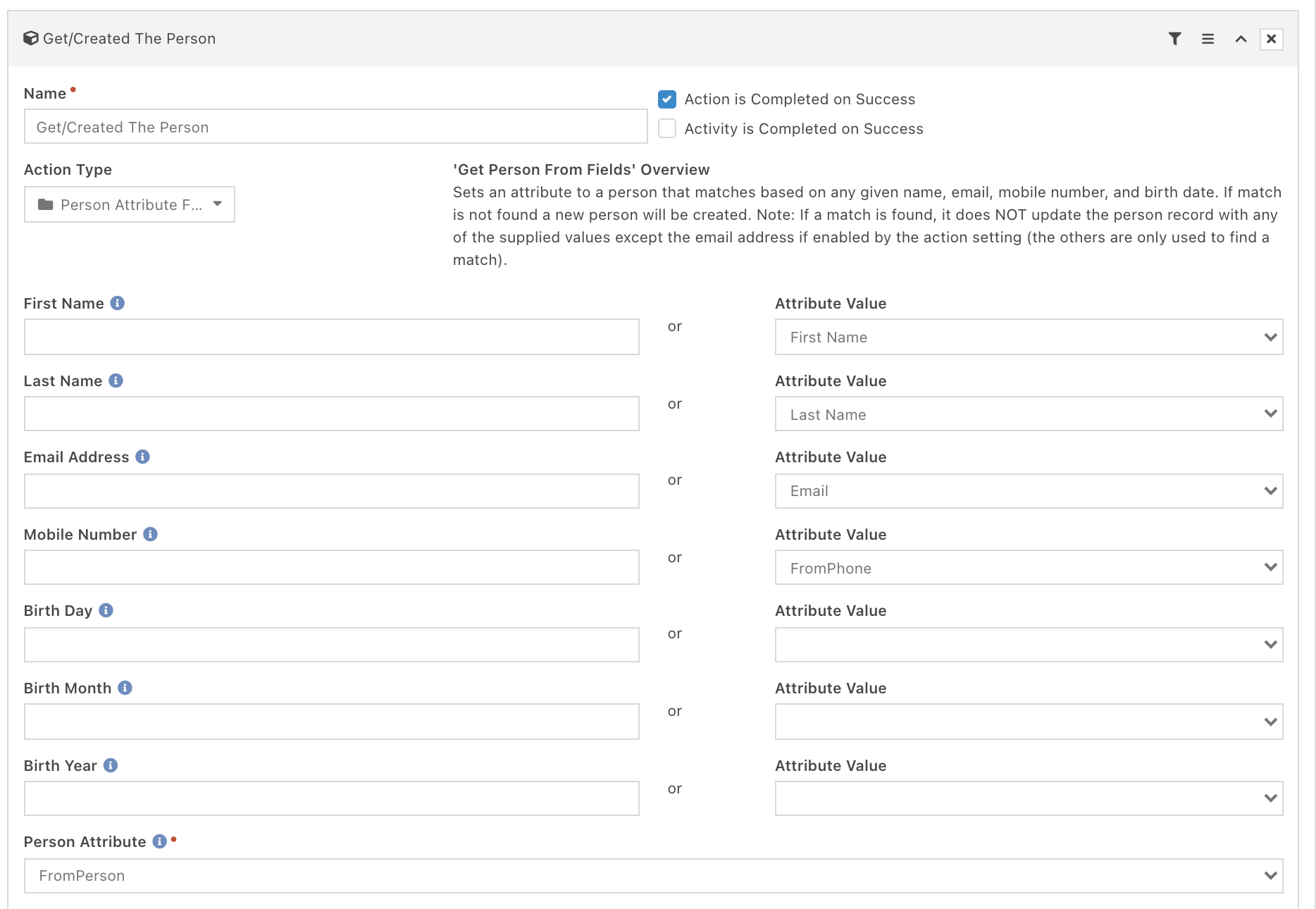Open Birth Month attribute value dropdown
This screenshot has width=1316, height=909.
1029,722
